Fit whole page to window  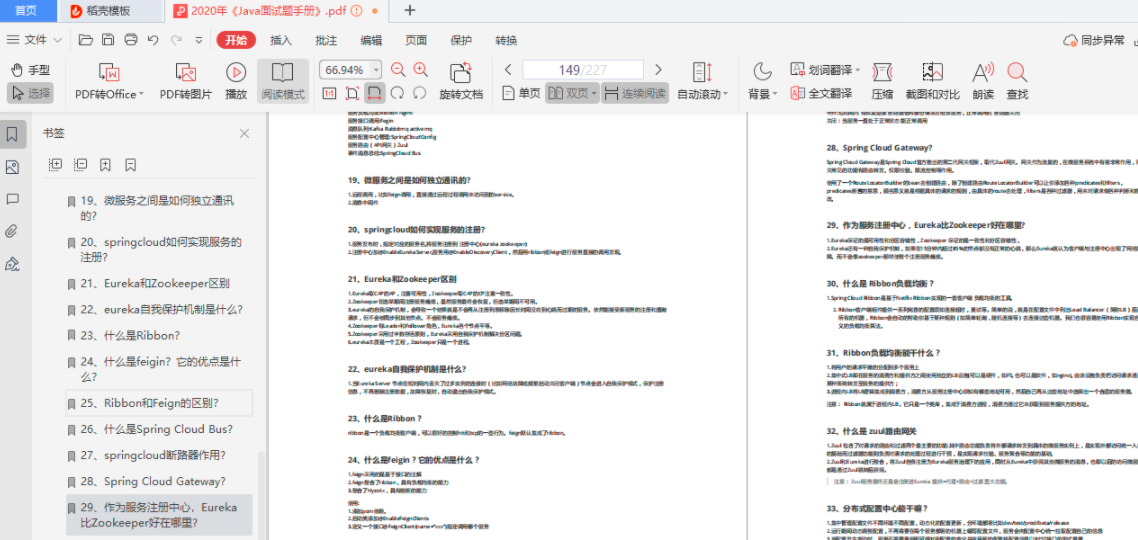(352, 93)
